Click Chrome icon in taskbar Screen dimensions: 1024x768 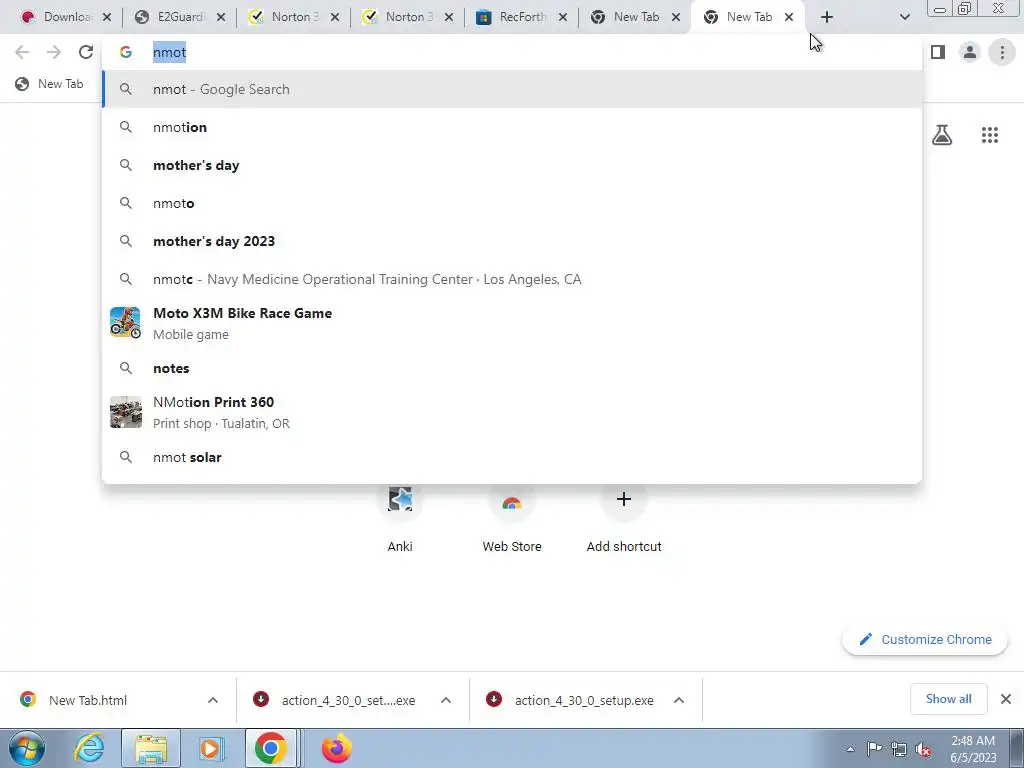pos(271,748)
